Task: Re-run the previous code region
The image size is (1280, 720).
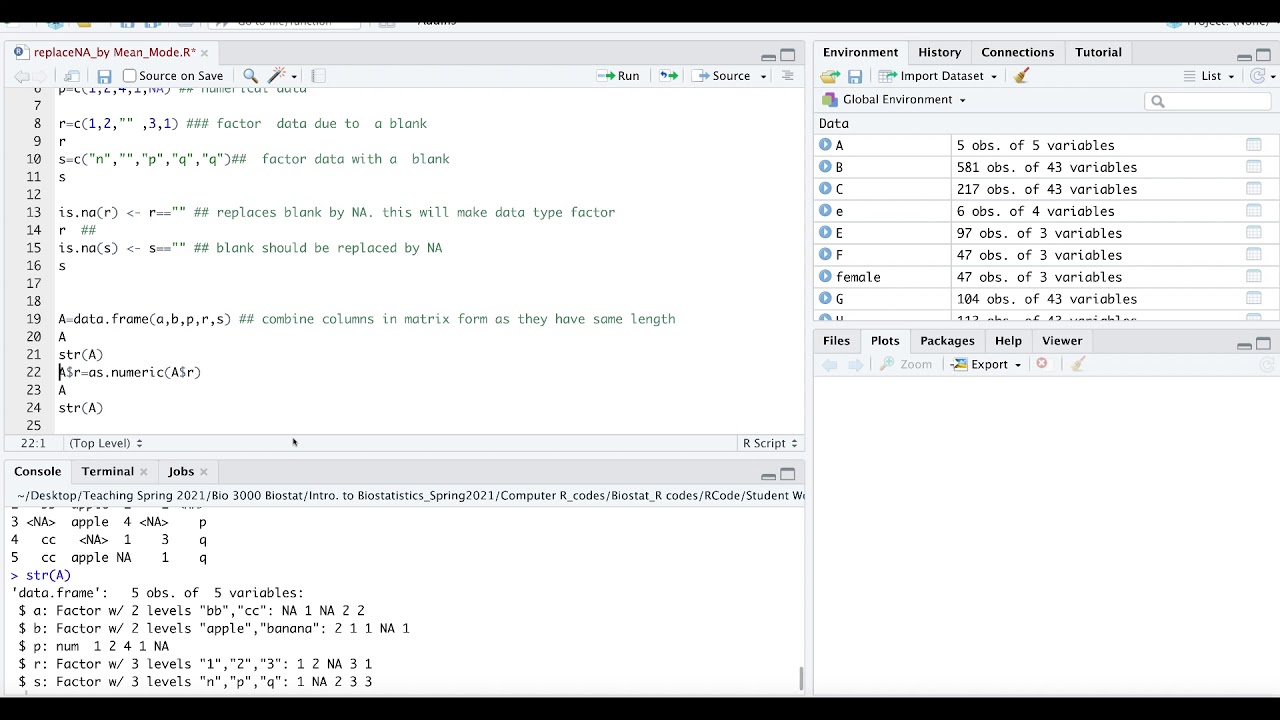Action: click(x=668, y=76)
